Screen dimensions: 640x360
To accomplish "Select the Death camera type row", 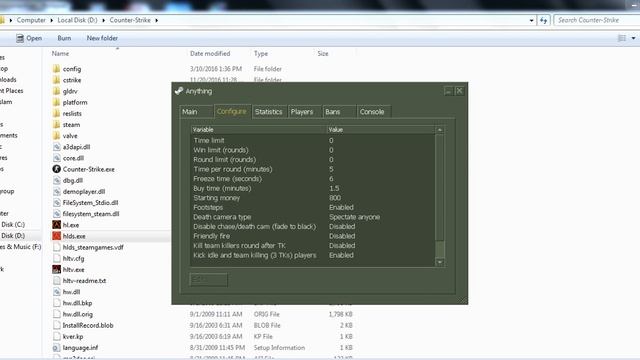I will 313,217.
